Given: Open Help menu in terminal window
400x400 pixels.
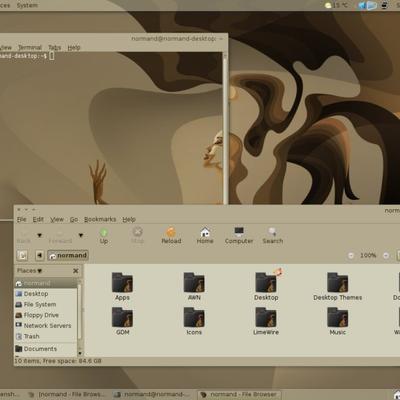Looking at the screenshot, I should coord(74,48).
